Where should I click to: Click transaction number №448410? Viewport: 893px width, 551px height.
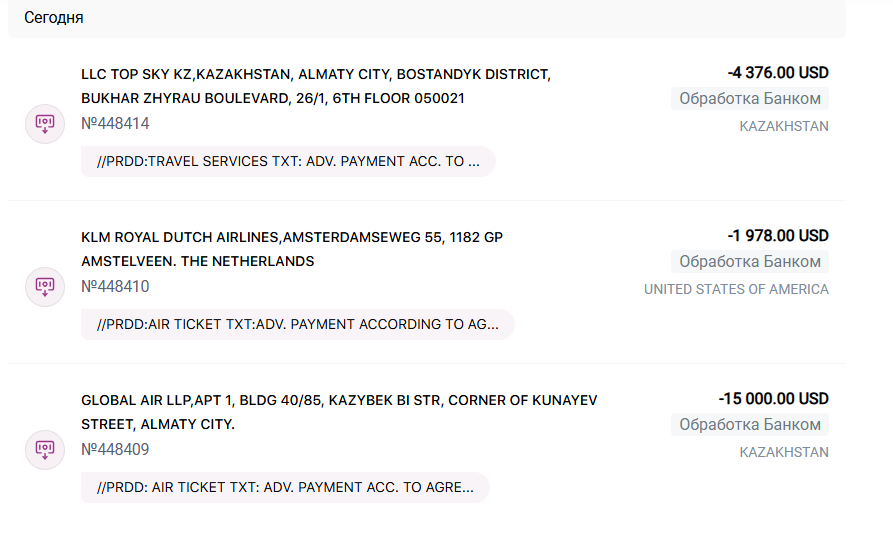[115, 287]
